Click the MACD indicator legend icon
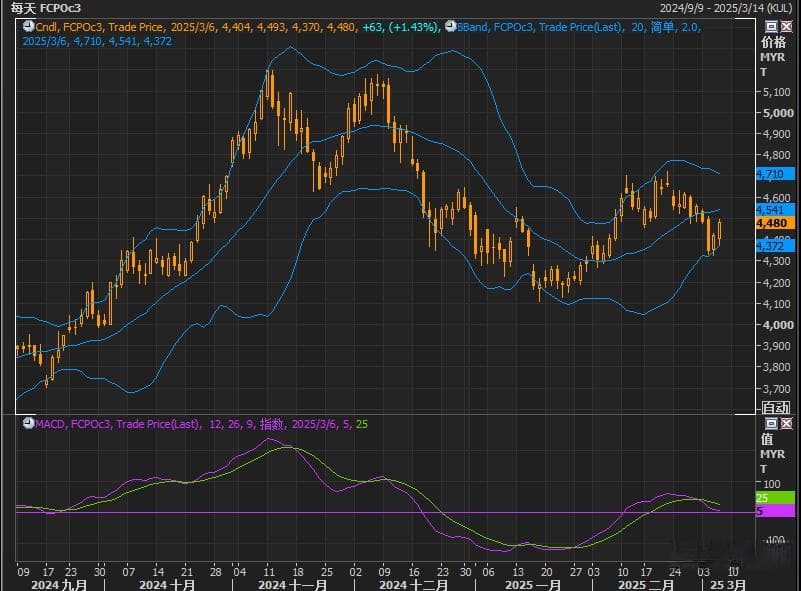 (x=29, y=423)
